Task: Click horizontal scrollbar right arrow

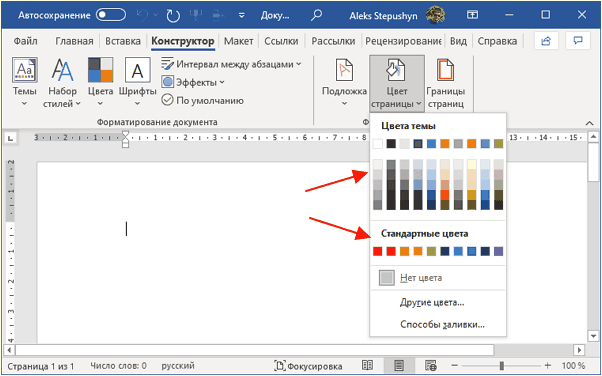Action: tap(579, 350)
